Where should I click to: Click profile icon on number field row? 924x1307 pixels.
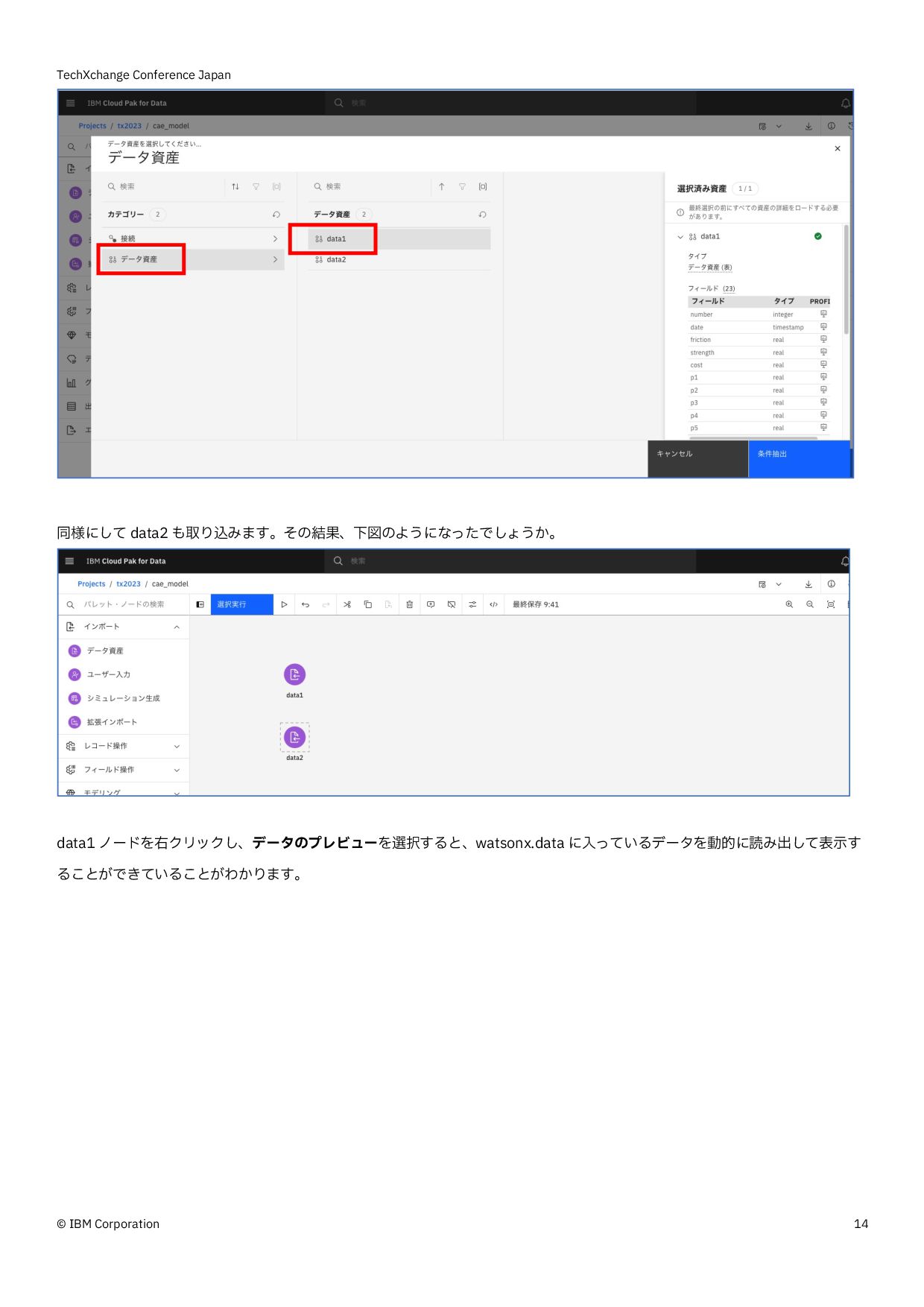823,314
